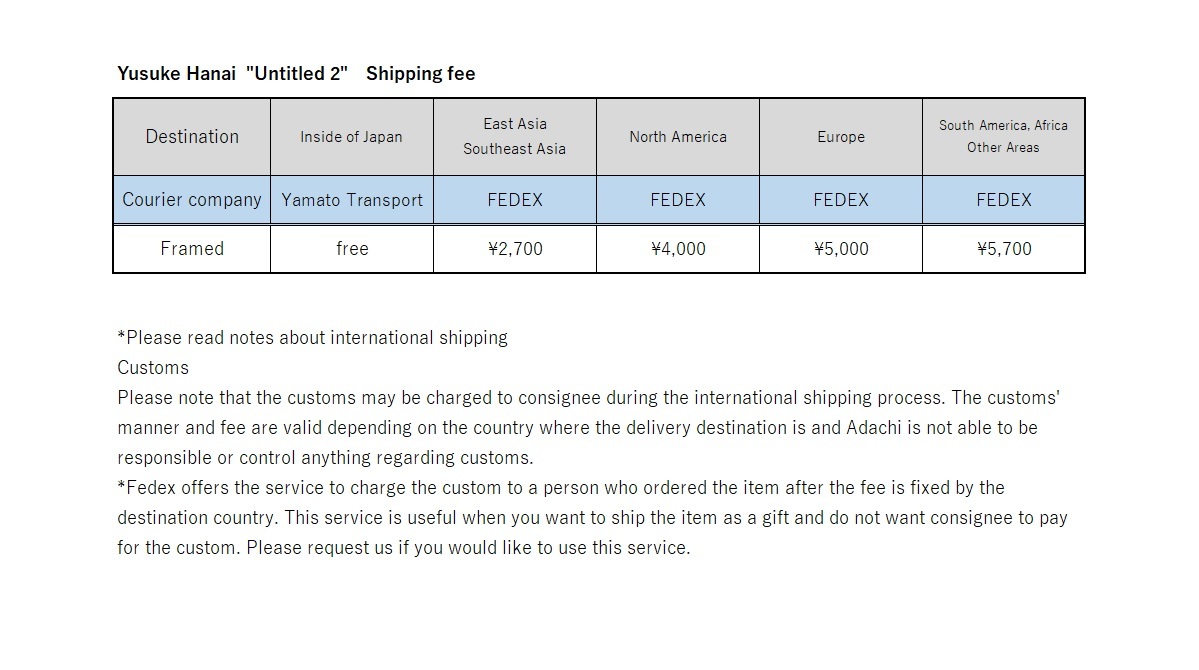
Task: Click FEDEX cell under North America
Action: point(677,200)
